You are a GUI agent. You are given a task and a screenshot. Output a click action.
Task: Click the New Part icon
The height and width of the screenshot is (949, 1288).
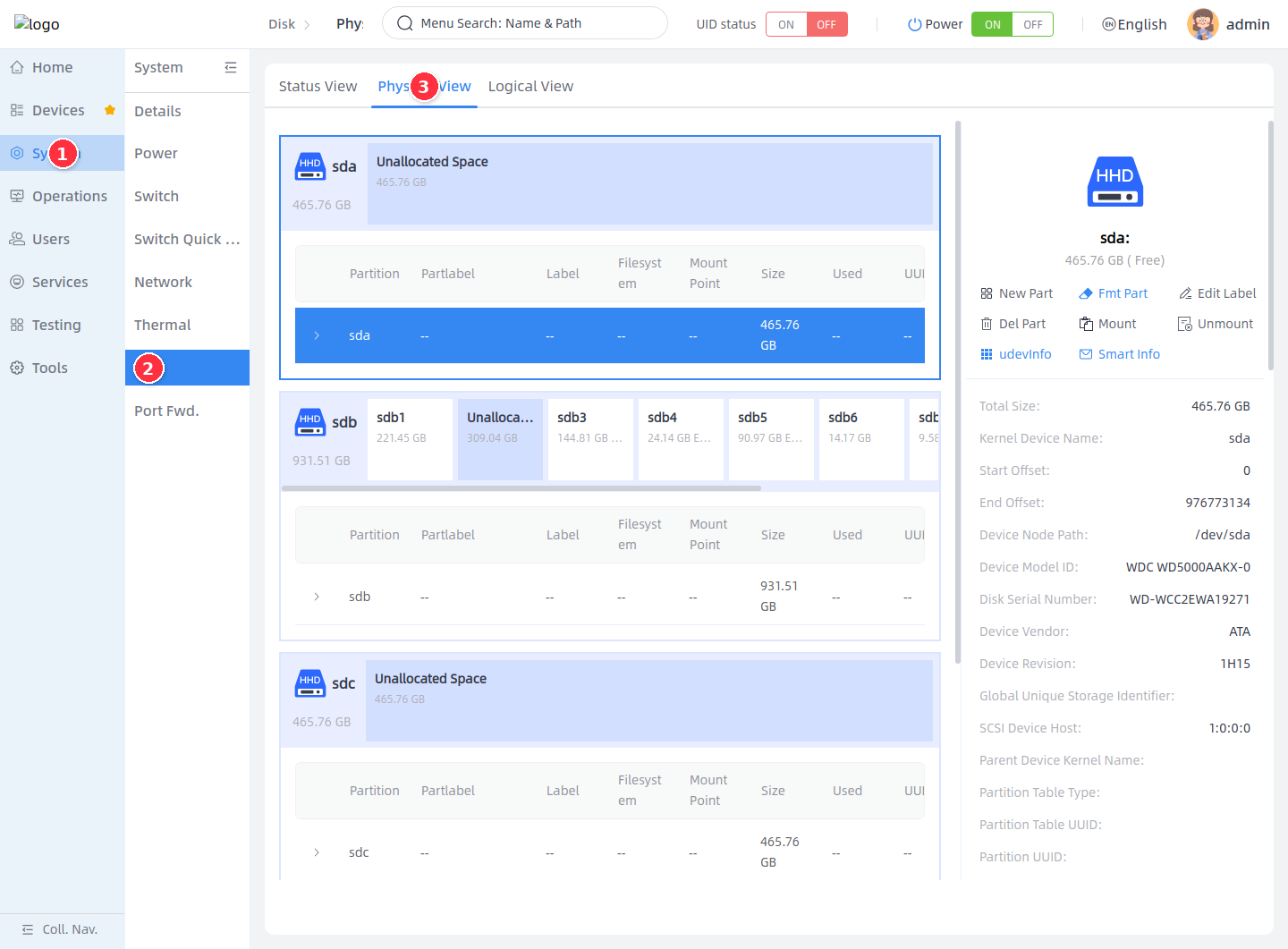click(x=987, y=293)
